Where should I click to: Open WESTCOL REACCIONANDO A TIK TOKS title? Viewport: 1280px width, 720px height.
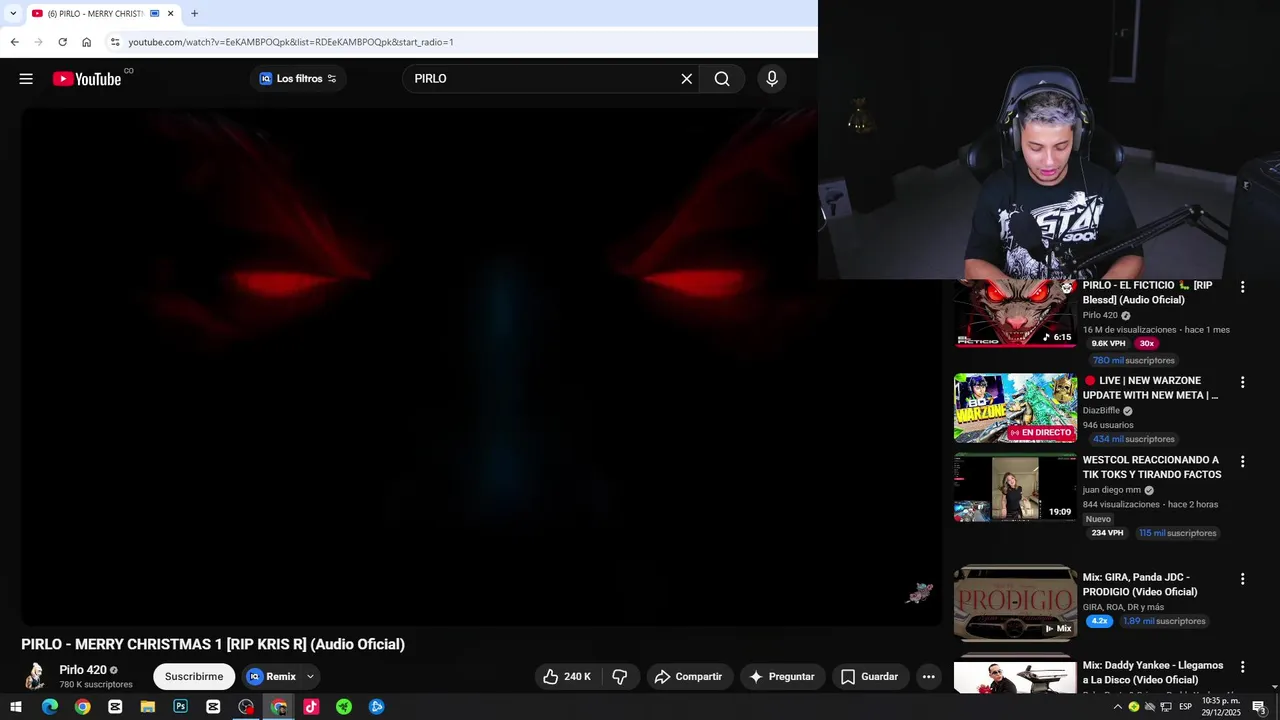1152,467
